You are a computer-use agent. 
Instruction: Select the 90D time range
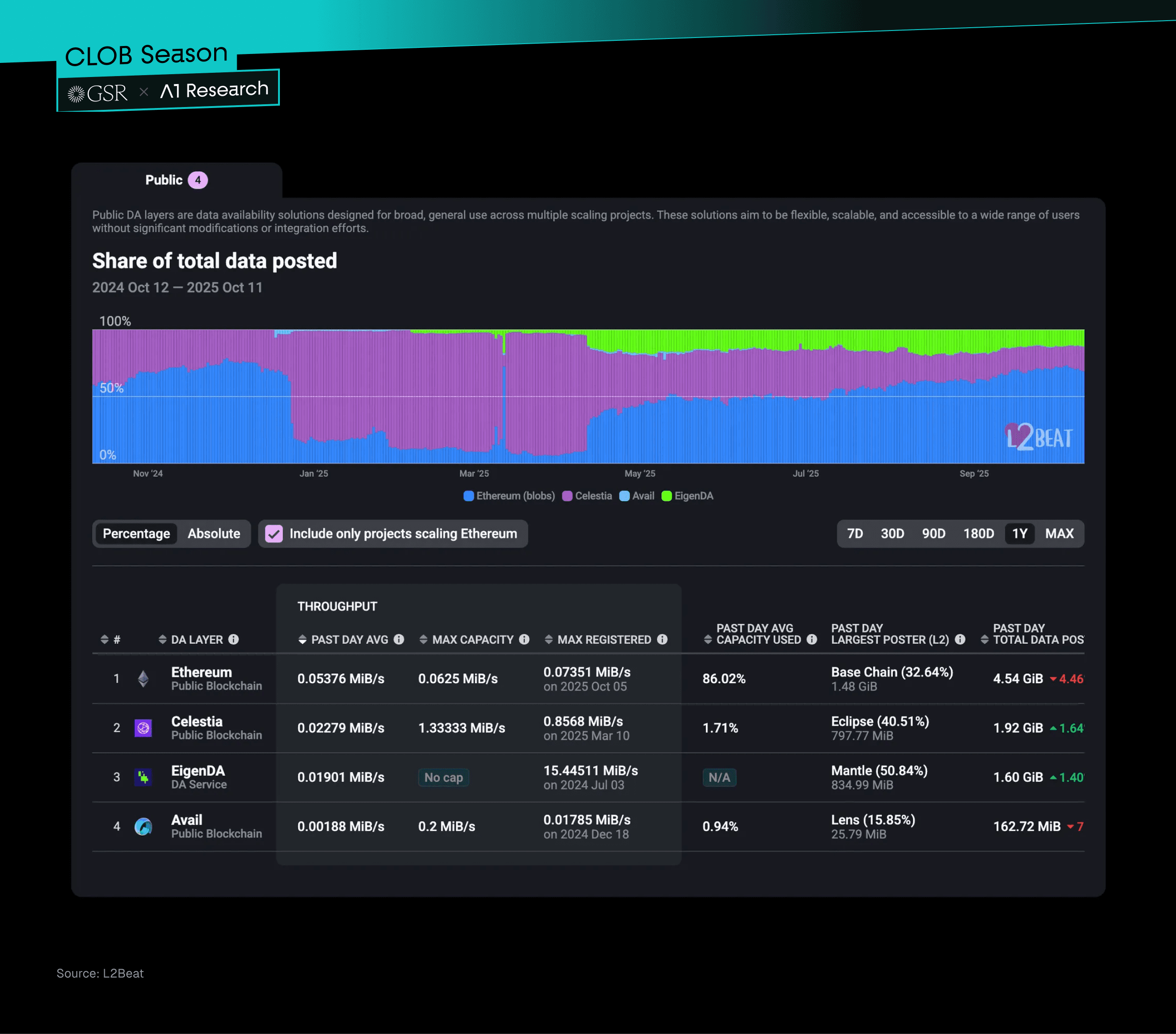click(934, 534)
